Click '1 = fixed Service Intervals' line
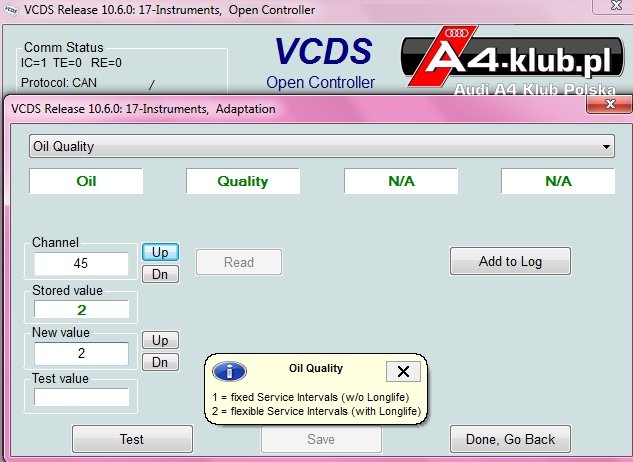The width and height of the screenshot is (633, 462). [x=310, y=397]
